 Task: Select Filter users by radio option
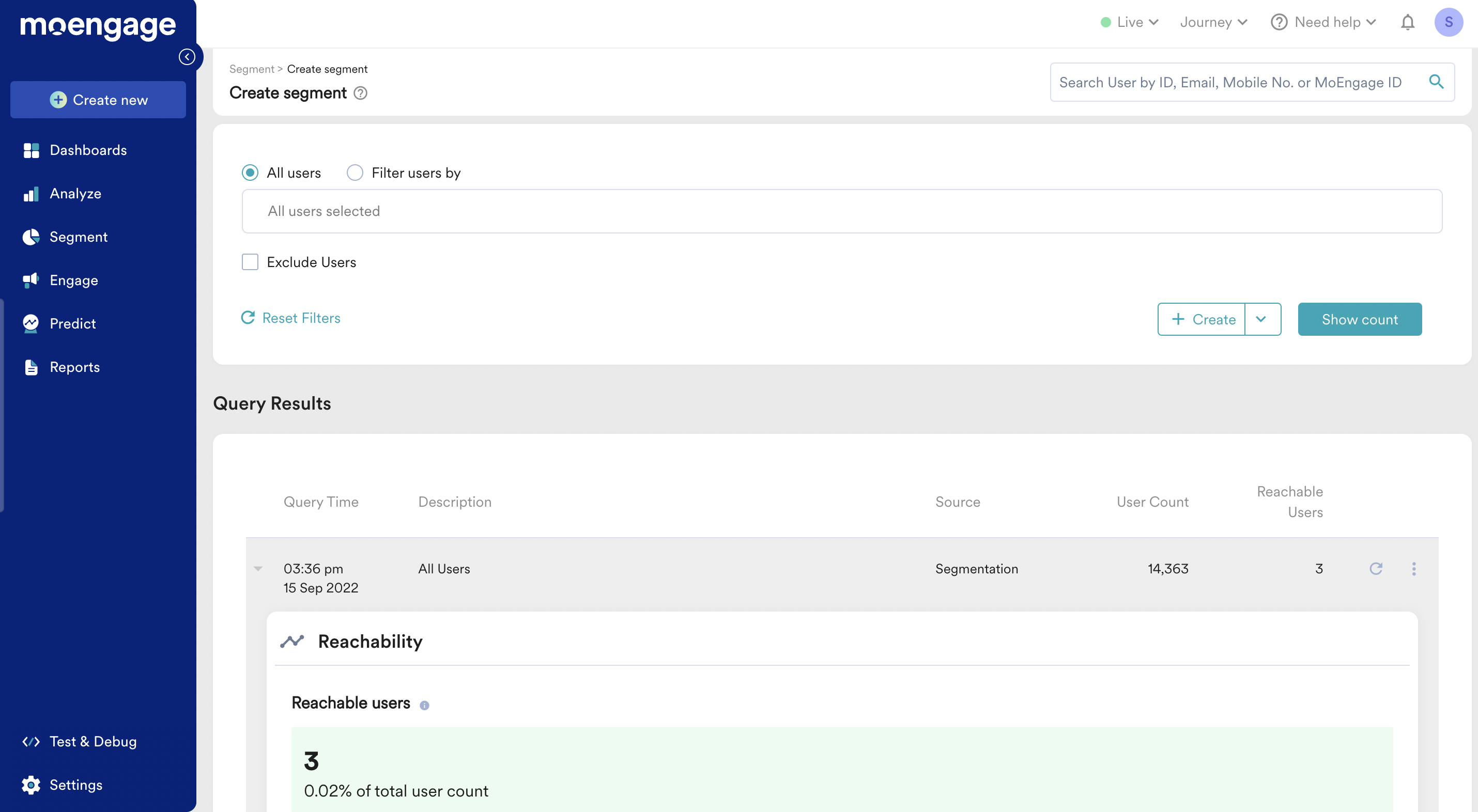[355, 173]
